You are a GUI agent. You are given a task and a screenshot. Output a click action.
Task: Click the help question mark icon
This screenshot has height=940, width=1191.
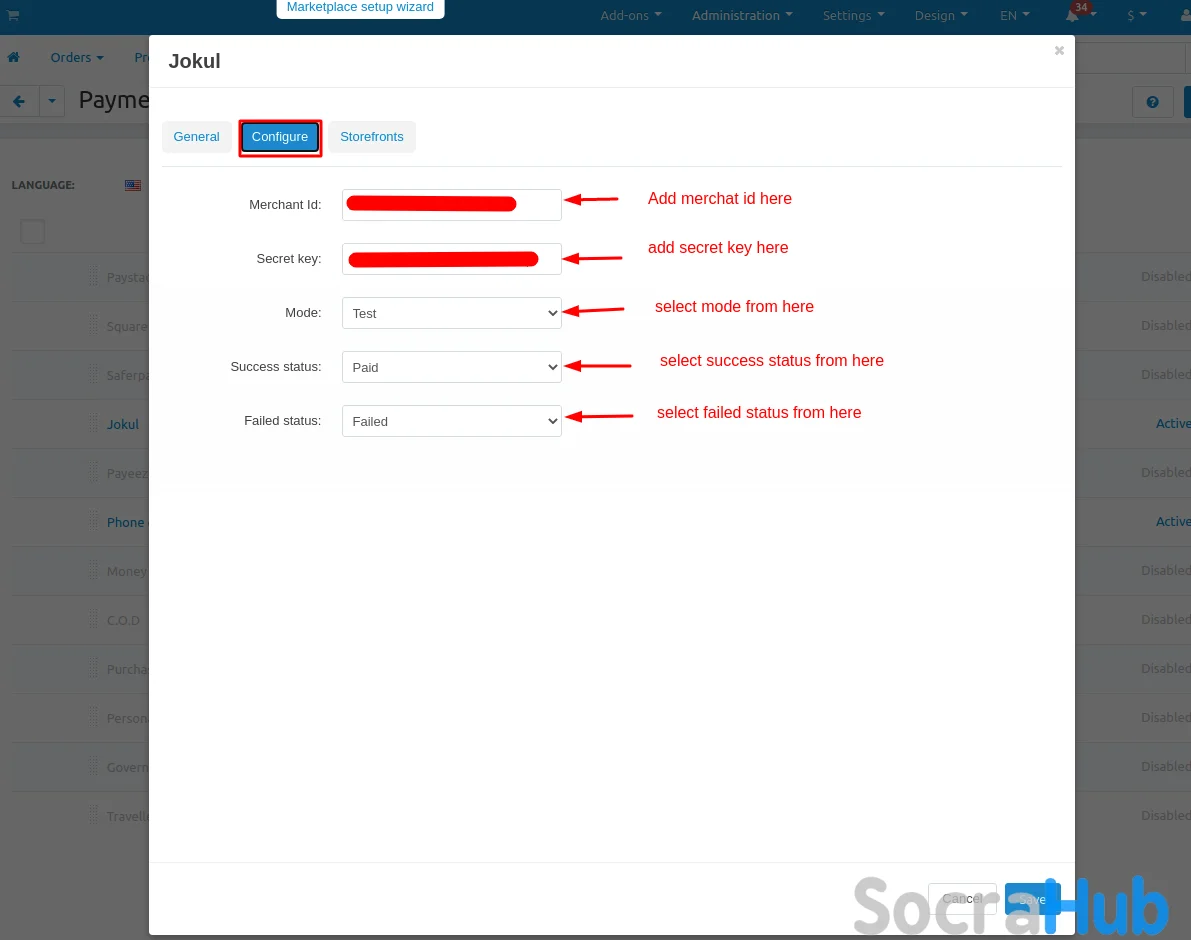point(1152,102)
